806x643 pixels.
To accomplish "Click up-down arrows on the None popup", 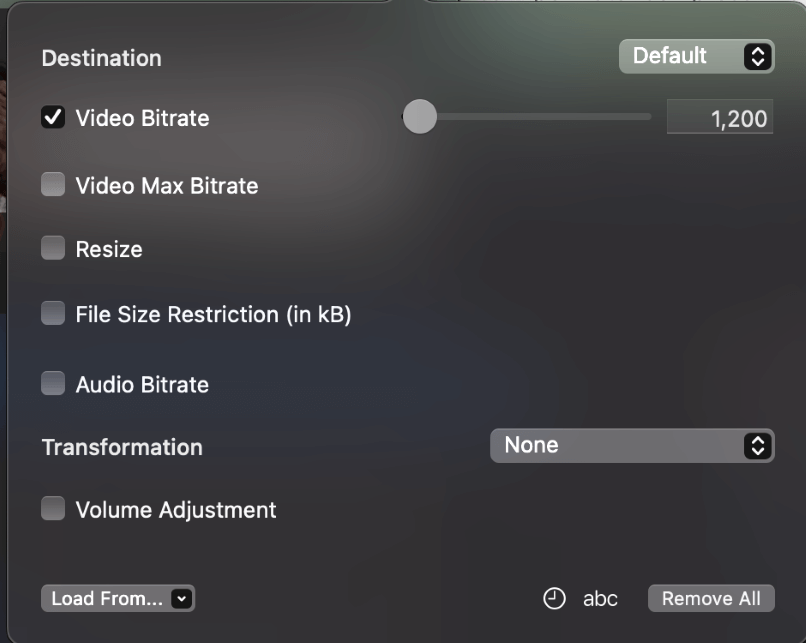I will [x=757, y=446].
